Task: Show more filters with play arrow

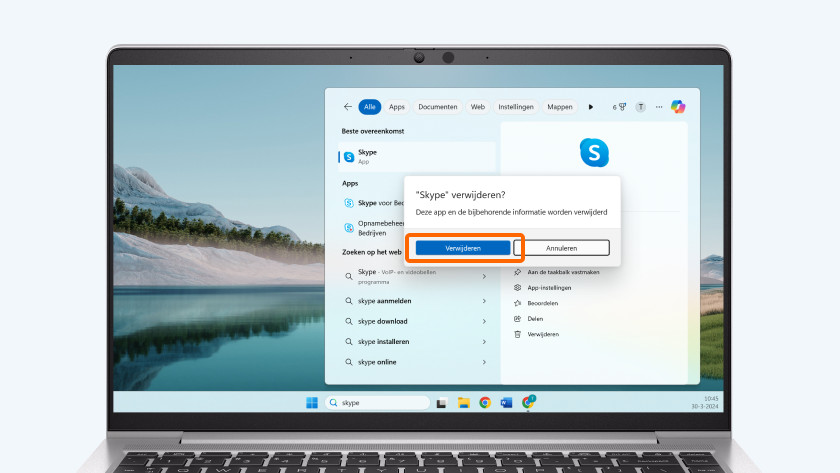Action: [591, 106]
